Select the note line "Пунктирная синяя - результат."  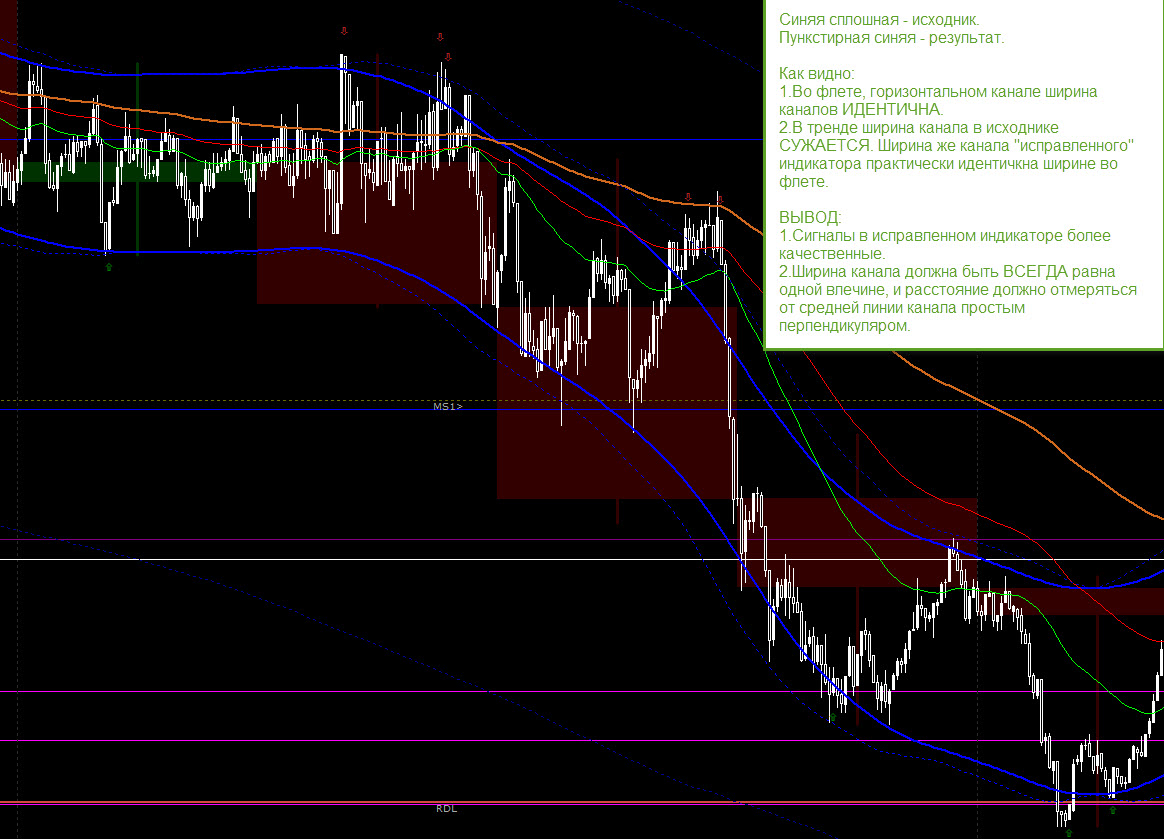892,38
